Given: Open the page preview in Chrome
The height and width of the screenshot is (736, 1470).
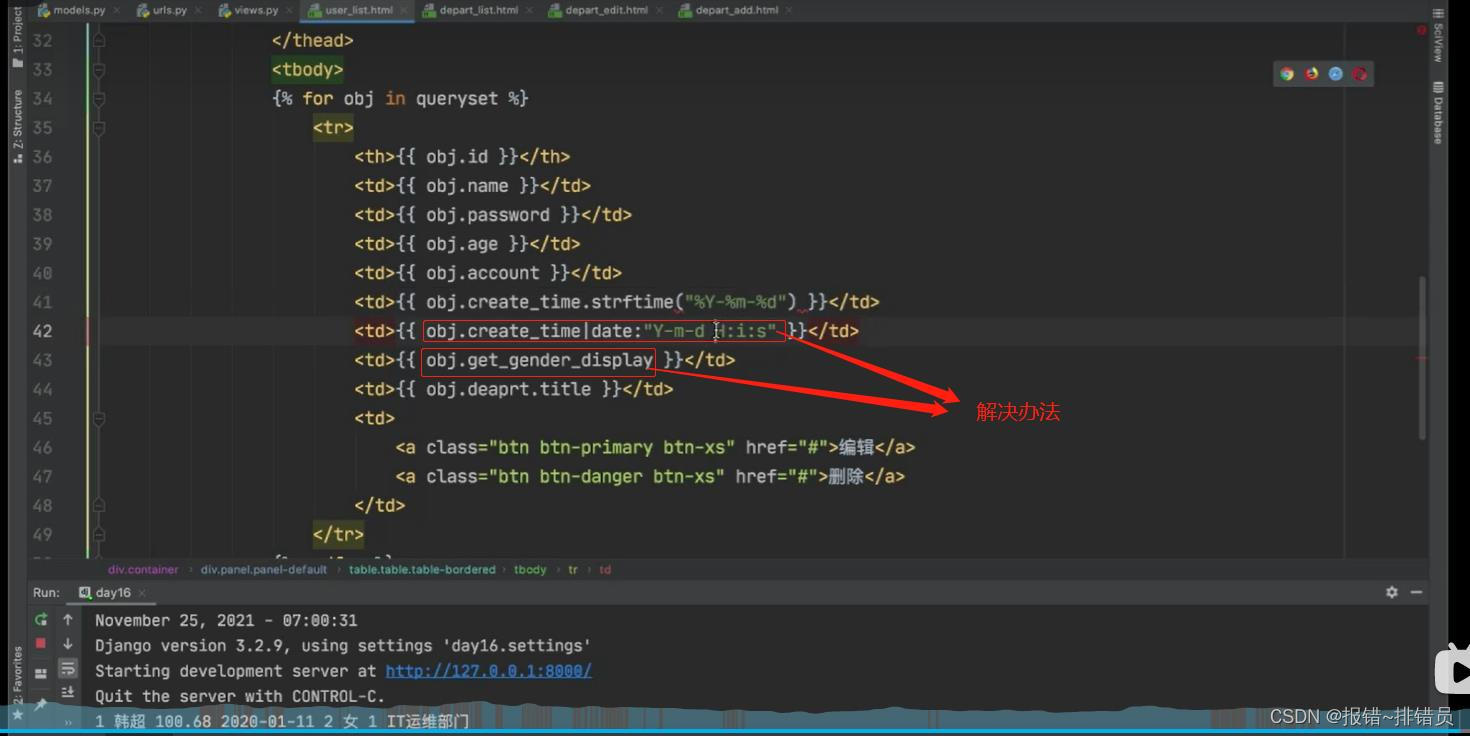Looking at the screenshot, I should coord(1287,73).
